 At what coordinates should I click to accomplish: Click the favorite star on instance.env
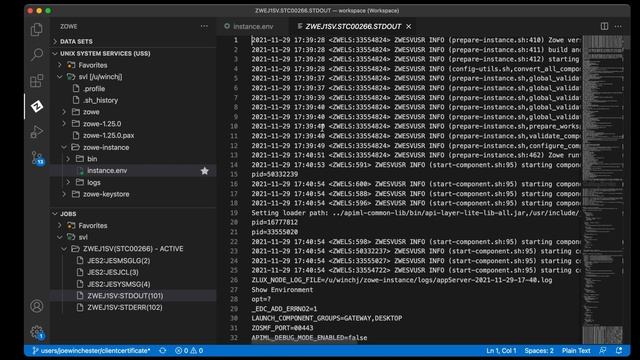tap(204, 171)
